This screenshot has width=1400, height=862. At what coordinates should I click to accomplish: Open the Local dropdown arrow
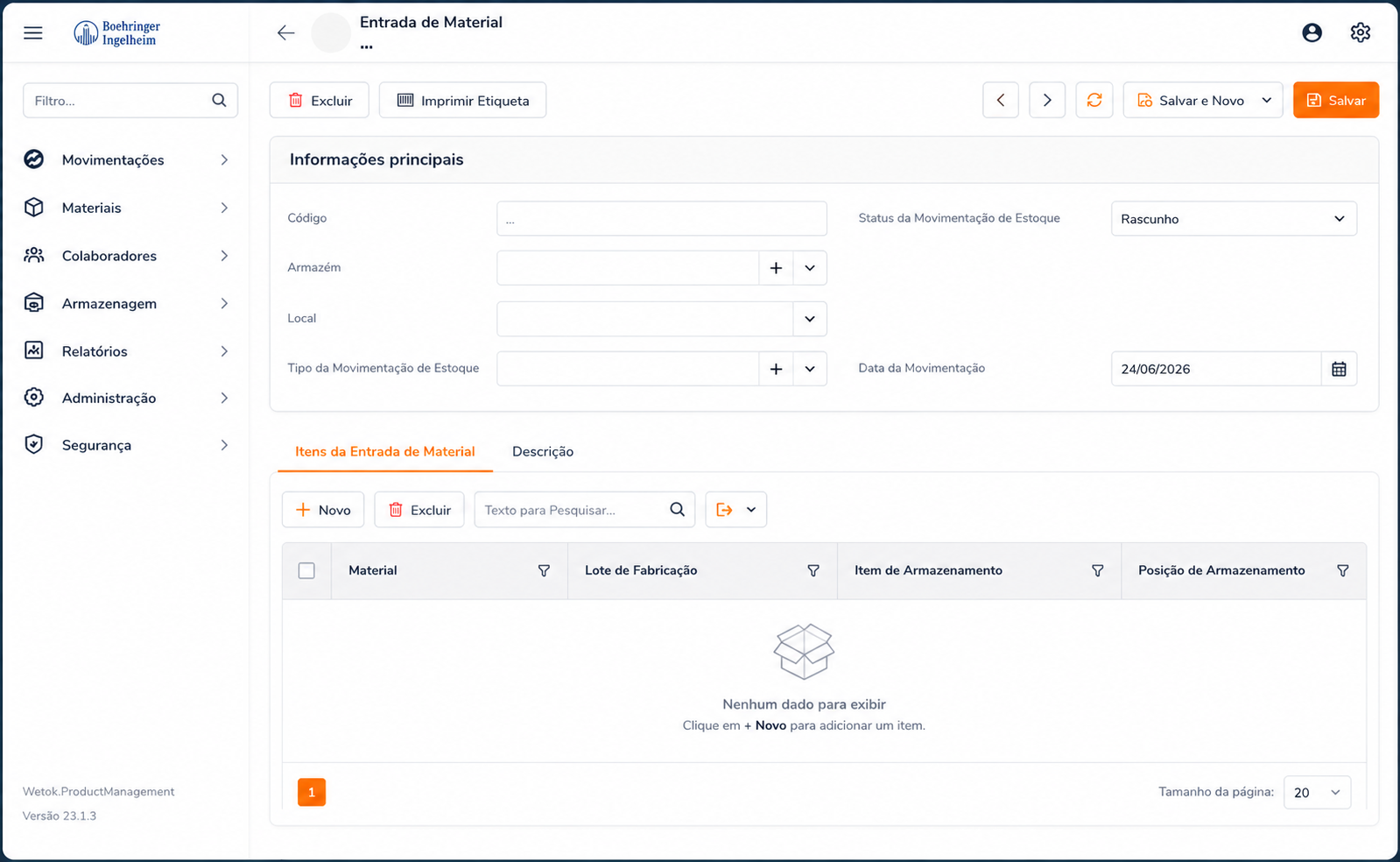(x=810, y=319)
